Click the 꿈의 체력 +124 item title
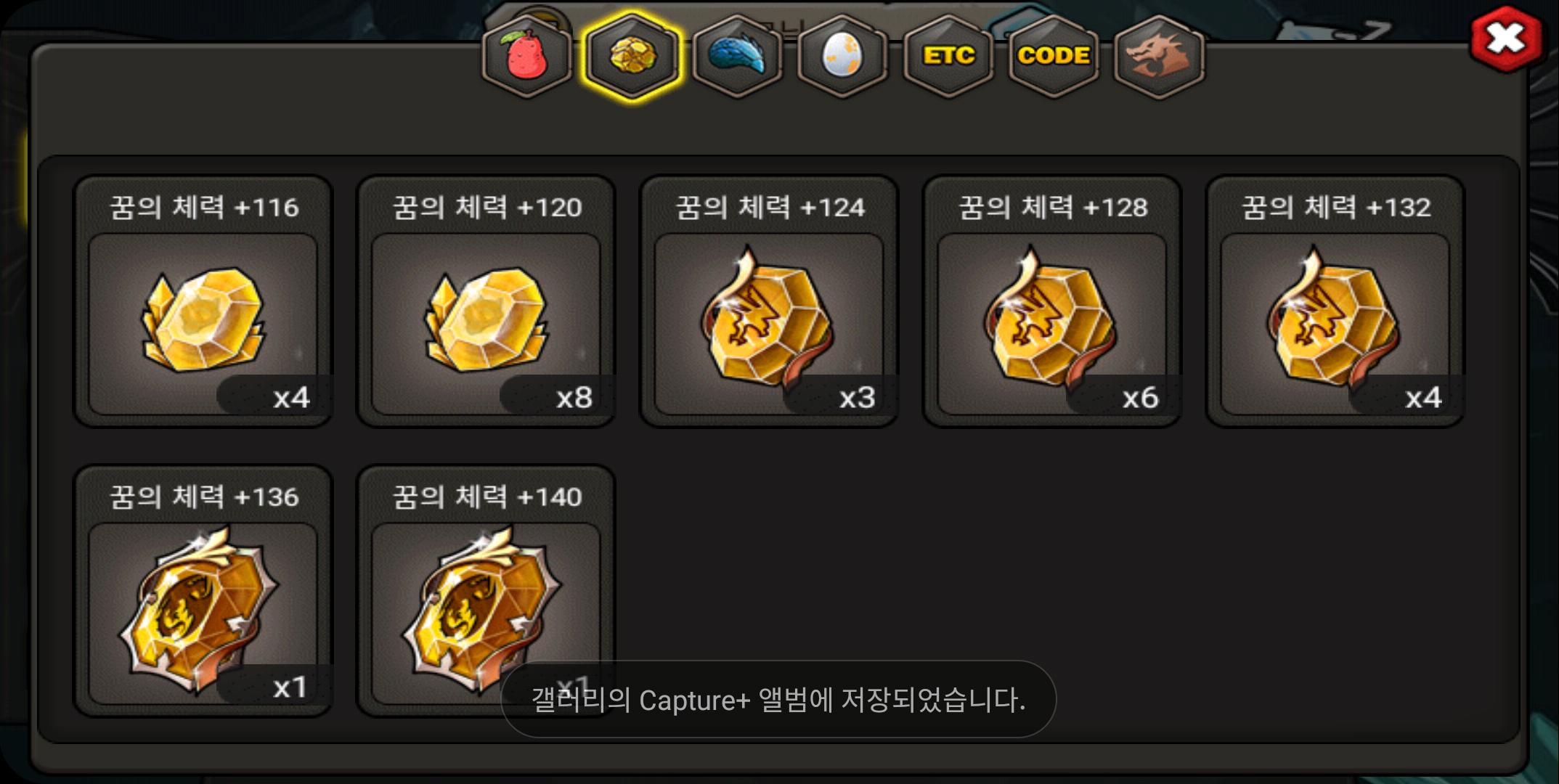 pos(770,208)
